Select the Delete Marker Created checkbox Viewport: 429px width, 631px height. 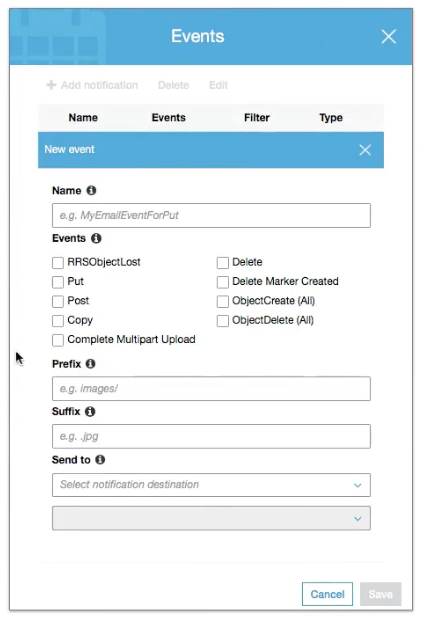pyautogui.click(x=223, y=282)
